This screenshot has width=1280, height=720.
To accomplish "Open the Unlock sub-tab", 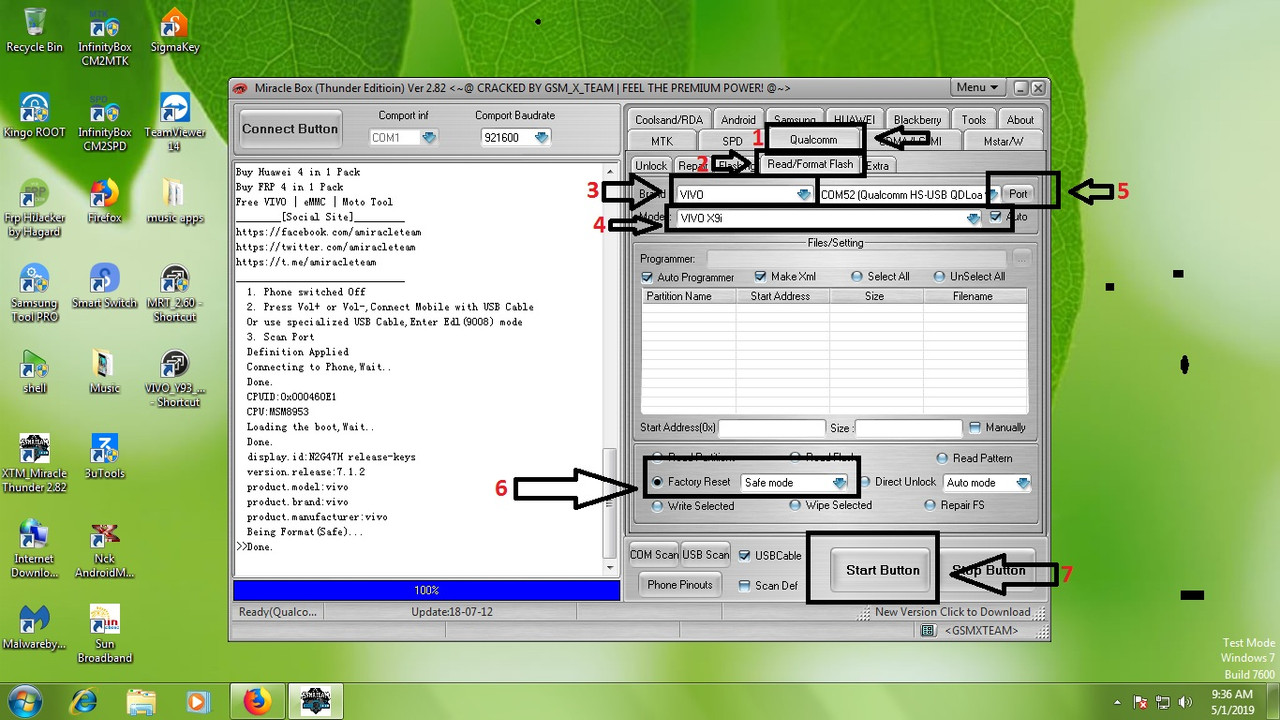I will point(651,166).
